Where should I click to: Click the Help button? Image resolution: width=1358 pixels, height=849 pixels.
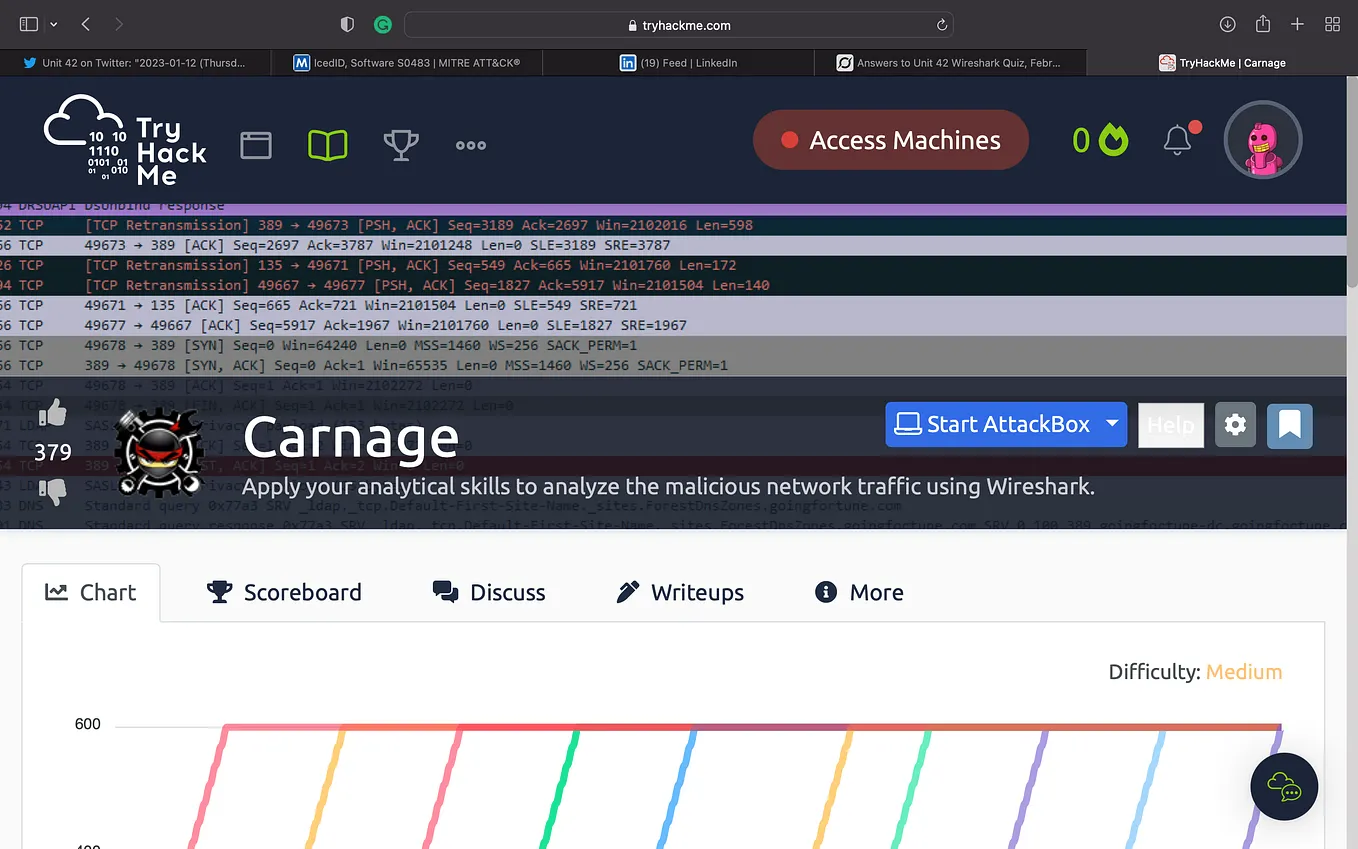point(1170,424)
